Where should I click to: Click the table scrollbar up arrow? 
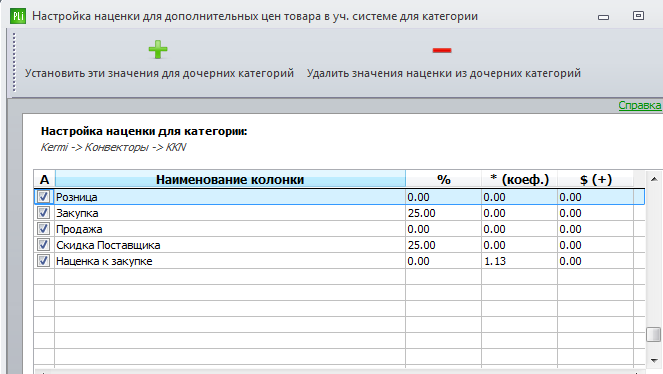[654, 179]
